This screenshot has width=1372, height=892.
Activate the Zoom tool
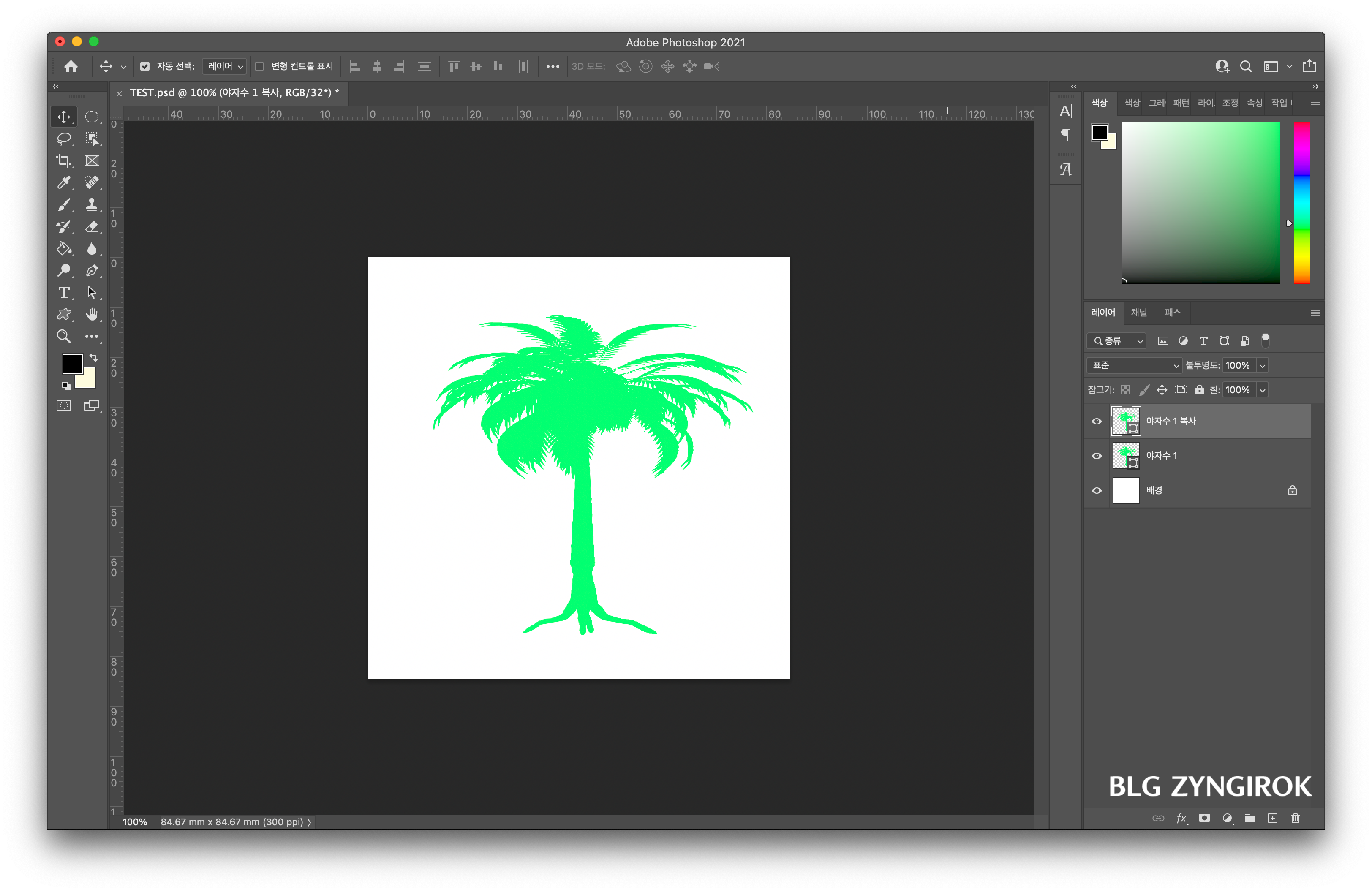click(63, 337)
